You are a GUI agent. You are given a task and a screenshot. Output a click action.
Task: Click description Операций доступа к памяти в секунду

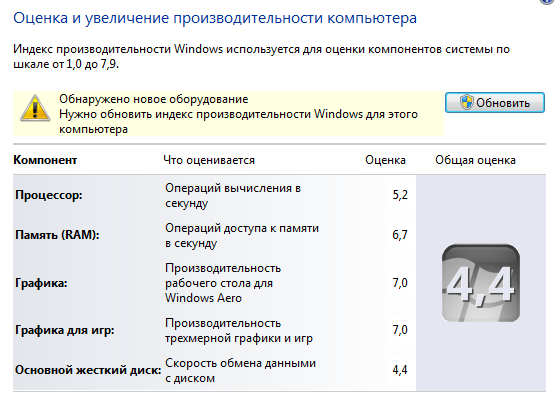242,235
